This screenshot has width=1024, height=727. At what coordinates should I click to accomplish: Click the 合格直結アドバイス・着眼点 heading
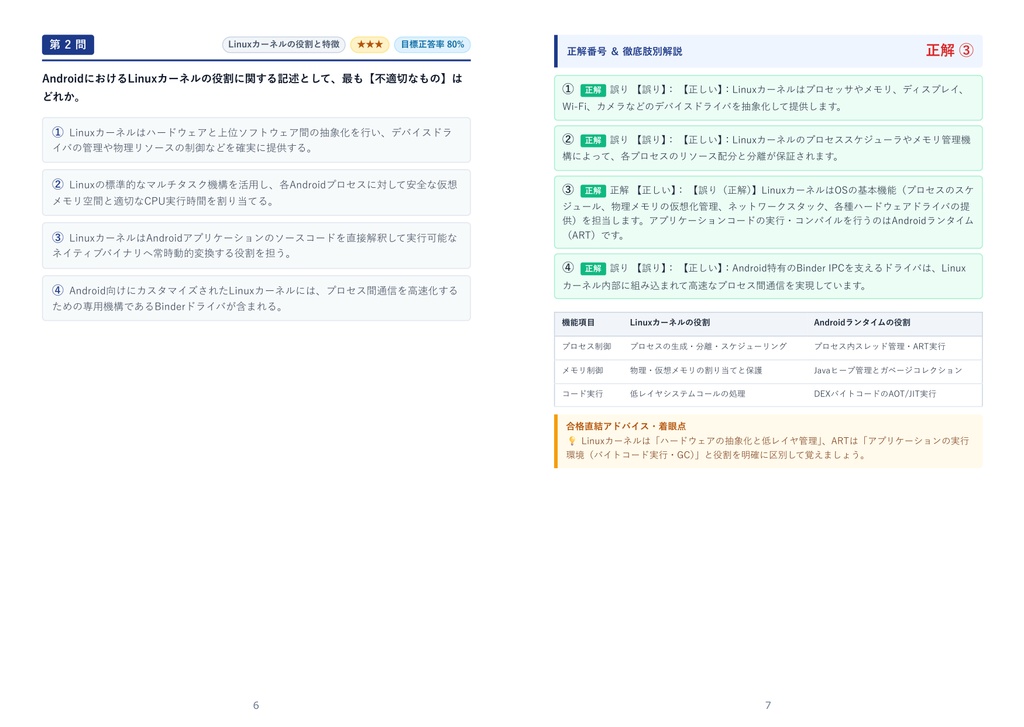click(x=626, y=426)
